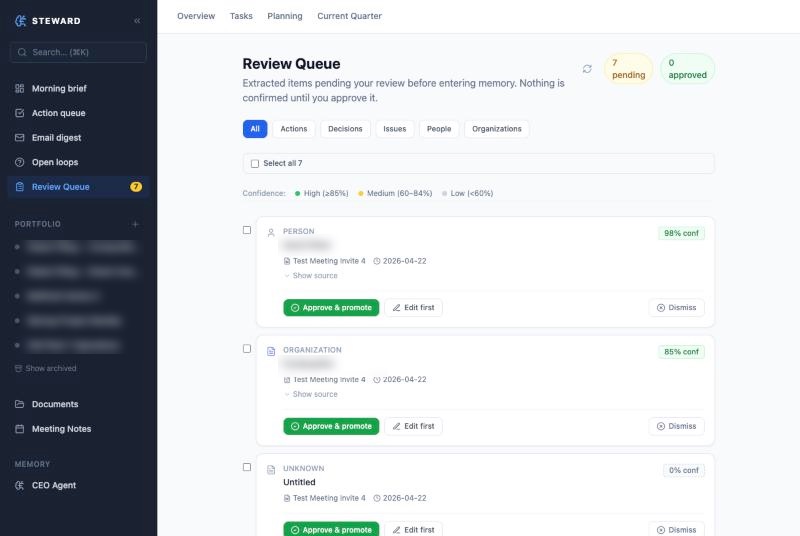Screen dimensions: 800x536
Task: Click the person icon on PERSON card
Action: click(x=271, y=233)
